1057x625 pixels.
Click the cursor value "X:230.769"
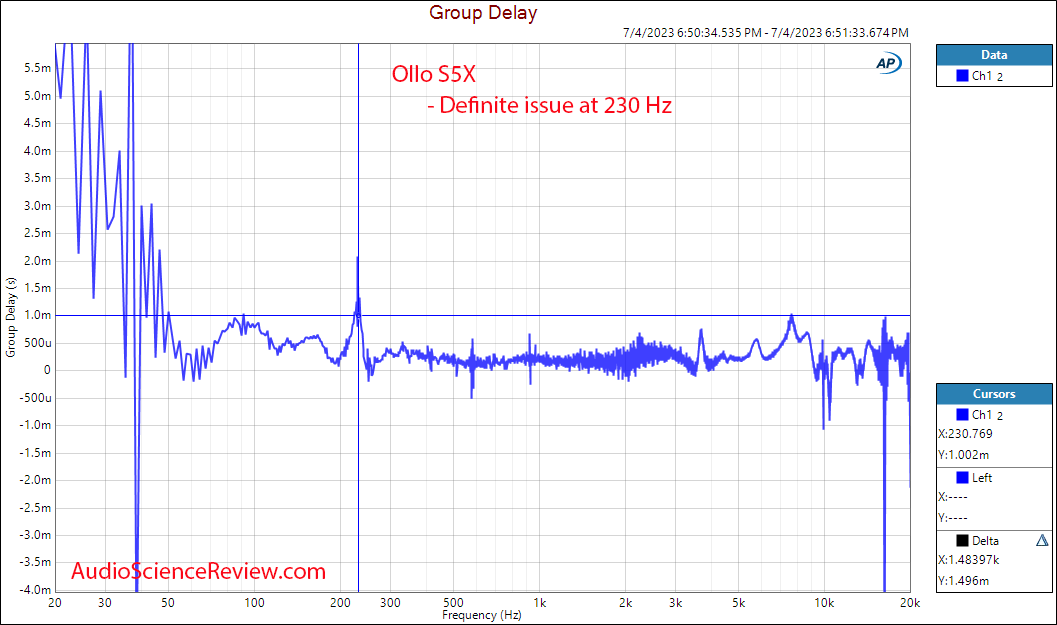coord(965,434)
